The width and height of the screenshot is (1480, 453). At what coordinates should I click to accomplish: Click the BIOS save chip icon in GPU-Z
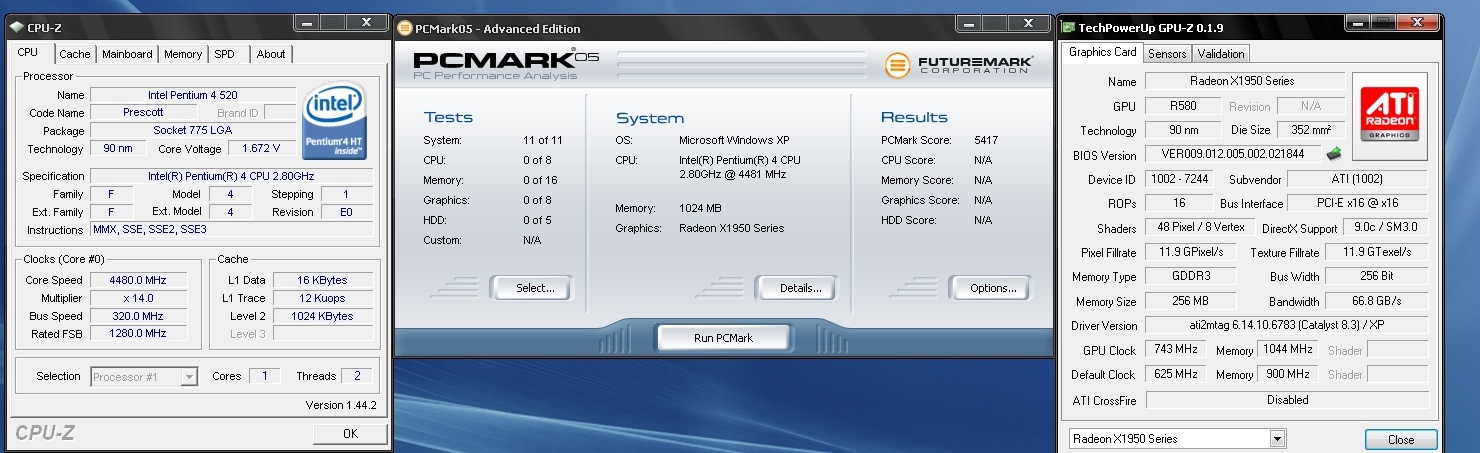click(1333, 154)
